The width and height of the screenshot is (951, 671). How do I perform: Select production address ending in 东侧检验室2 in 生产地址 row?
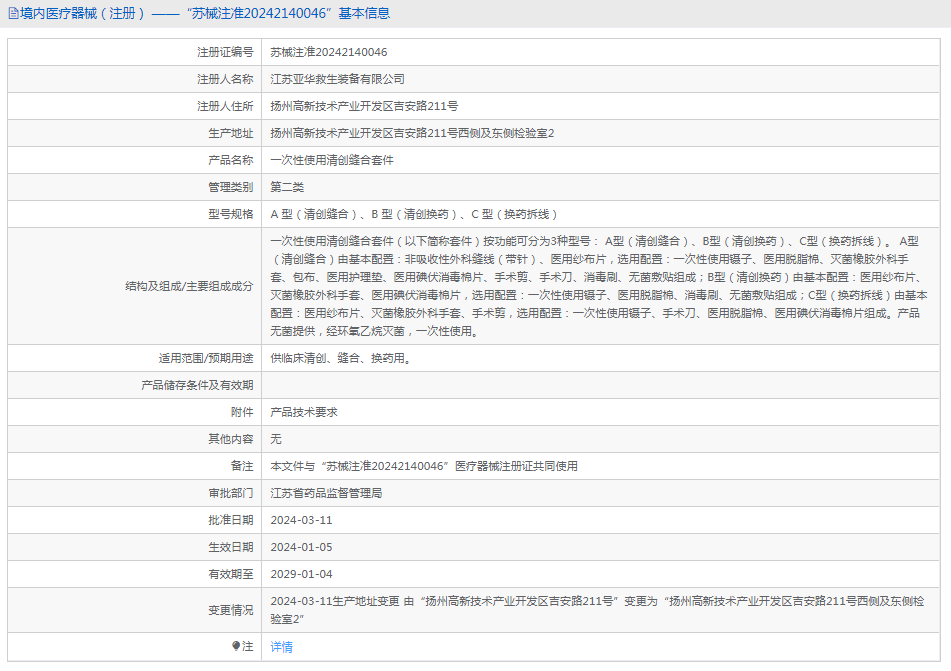pyautogui.click(x=412, y=133)
